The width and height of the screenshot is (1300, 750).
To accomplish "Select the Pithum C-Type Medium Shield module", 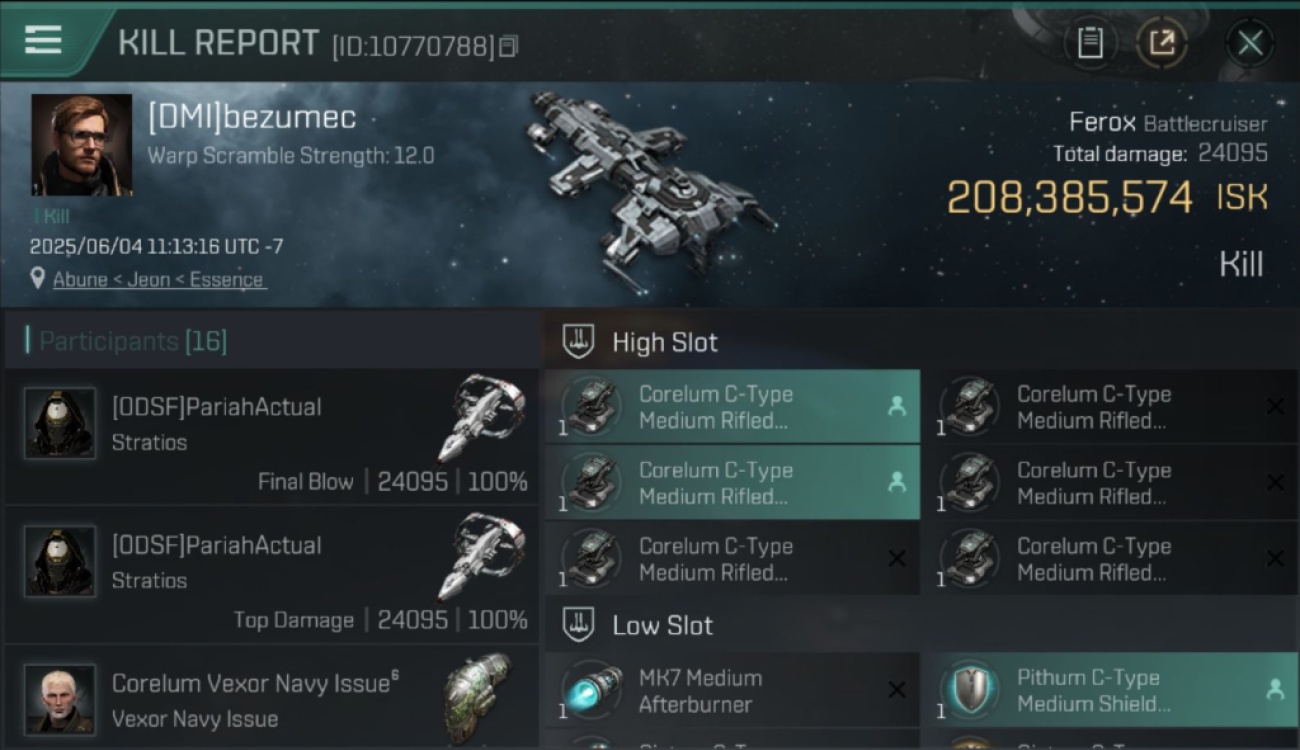I will click(x=1110, y=690).
